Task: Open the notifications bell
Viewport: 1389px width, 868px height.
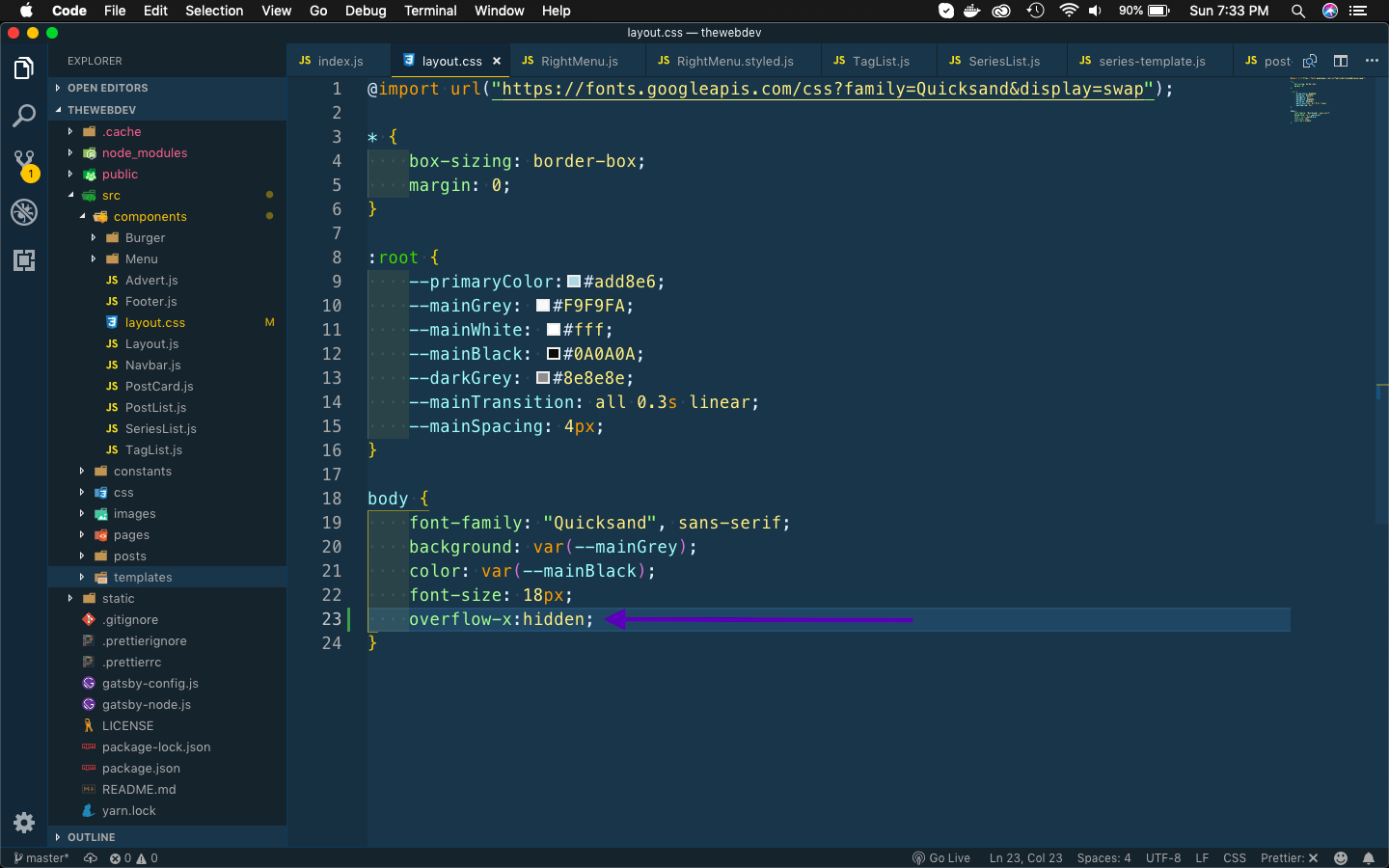Action: [x=1369, y=858]
